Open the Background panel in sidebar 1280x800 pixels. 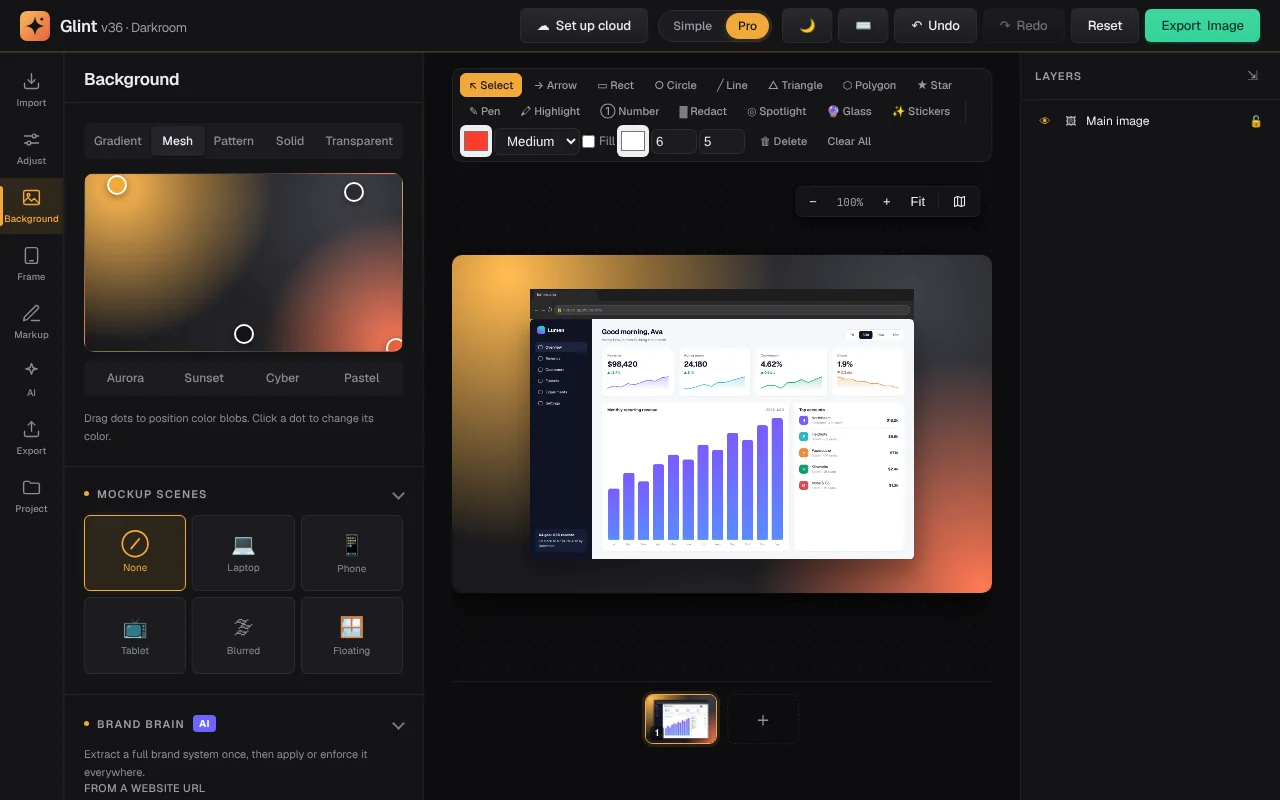coord(31,205)
